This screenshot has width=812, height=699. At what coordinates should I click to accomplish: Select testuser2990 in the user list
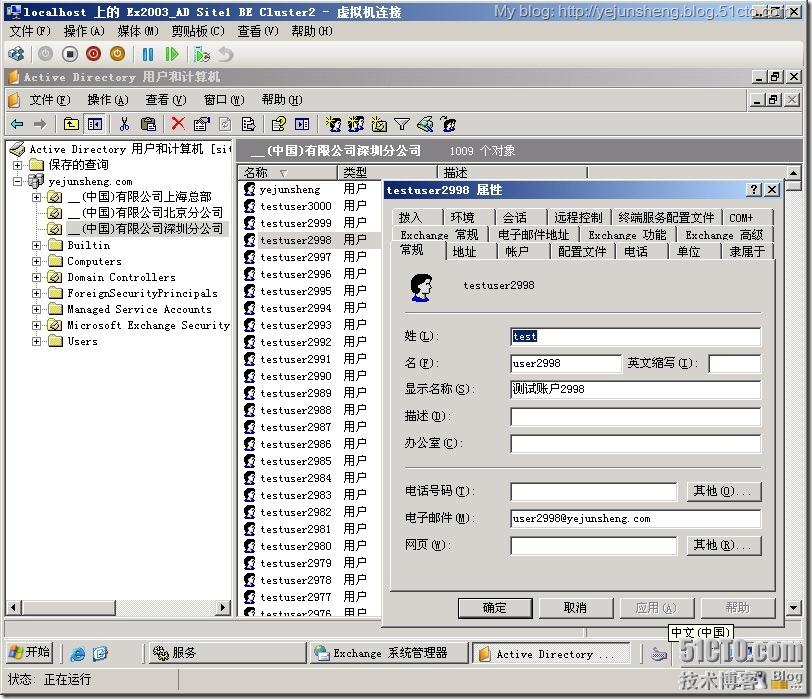pos(295,376)
